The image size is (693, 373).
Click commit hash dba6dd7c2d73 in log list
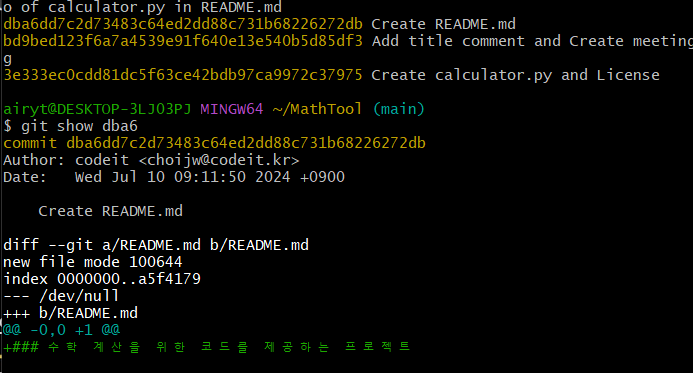tap(183, 24)
